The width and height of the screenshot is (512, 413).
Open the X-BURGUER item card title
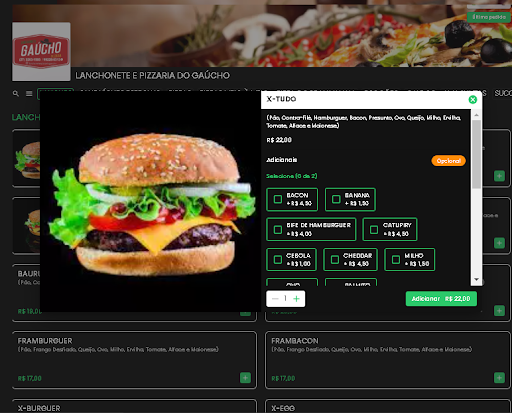(39, 408)
